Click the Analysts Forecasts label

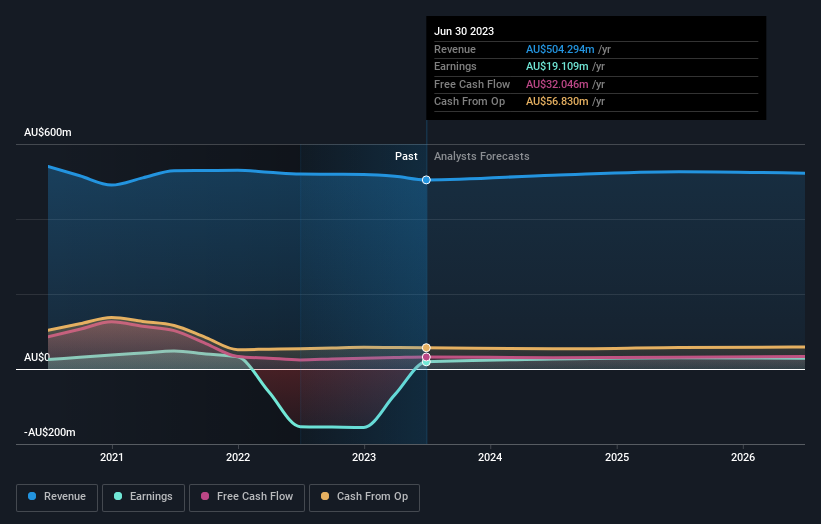click(x=482, y=157)
